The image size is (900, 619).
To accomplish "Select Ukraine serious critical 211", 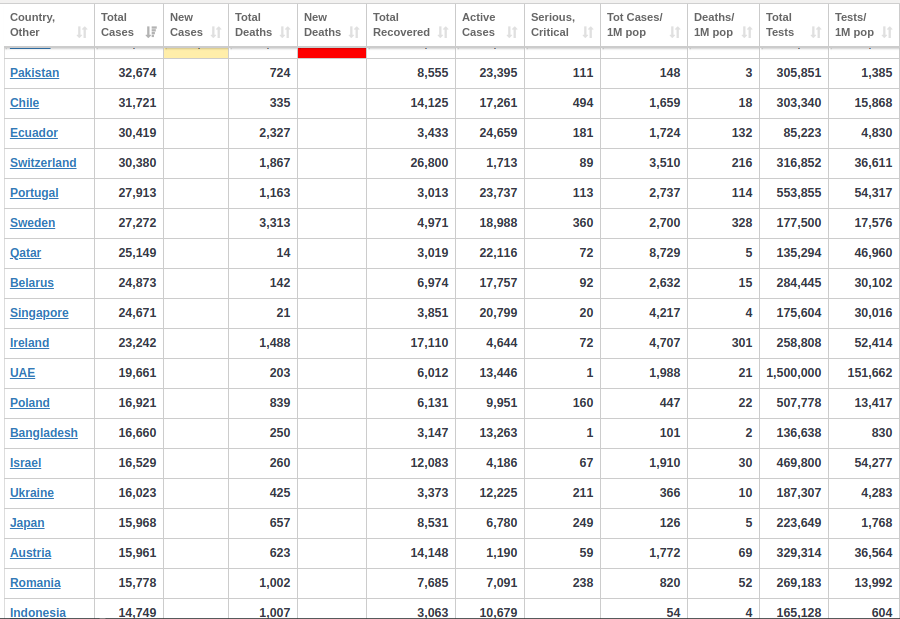I will click(x=583, y=493).
